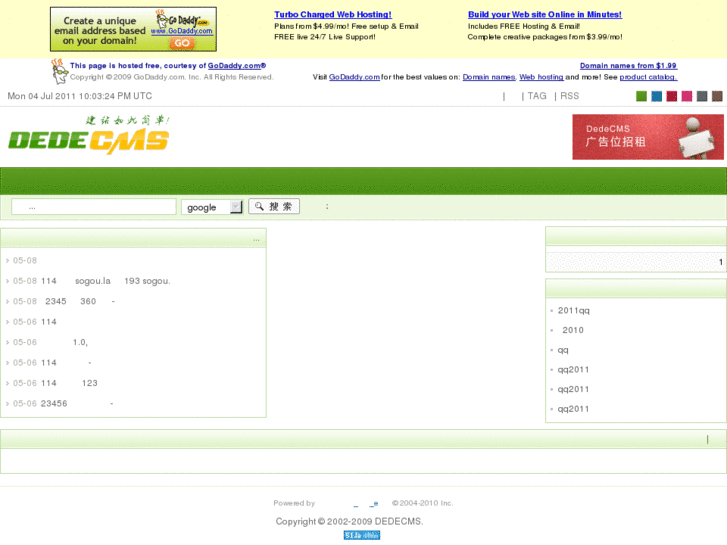Screen dimensions: 727x545
Task: Switch to the brown color theme swatch
Action: click(717, 96)
